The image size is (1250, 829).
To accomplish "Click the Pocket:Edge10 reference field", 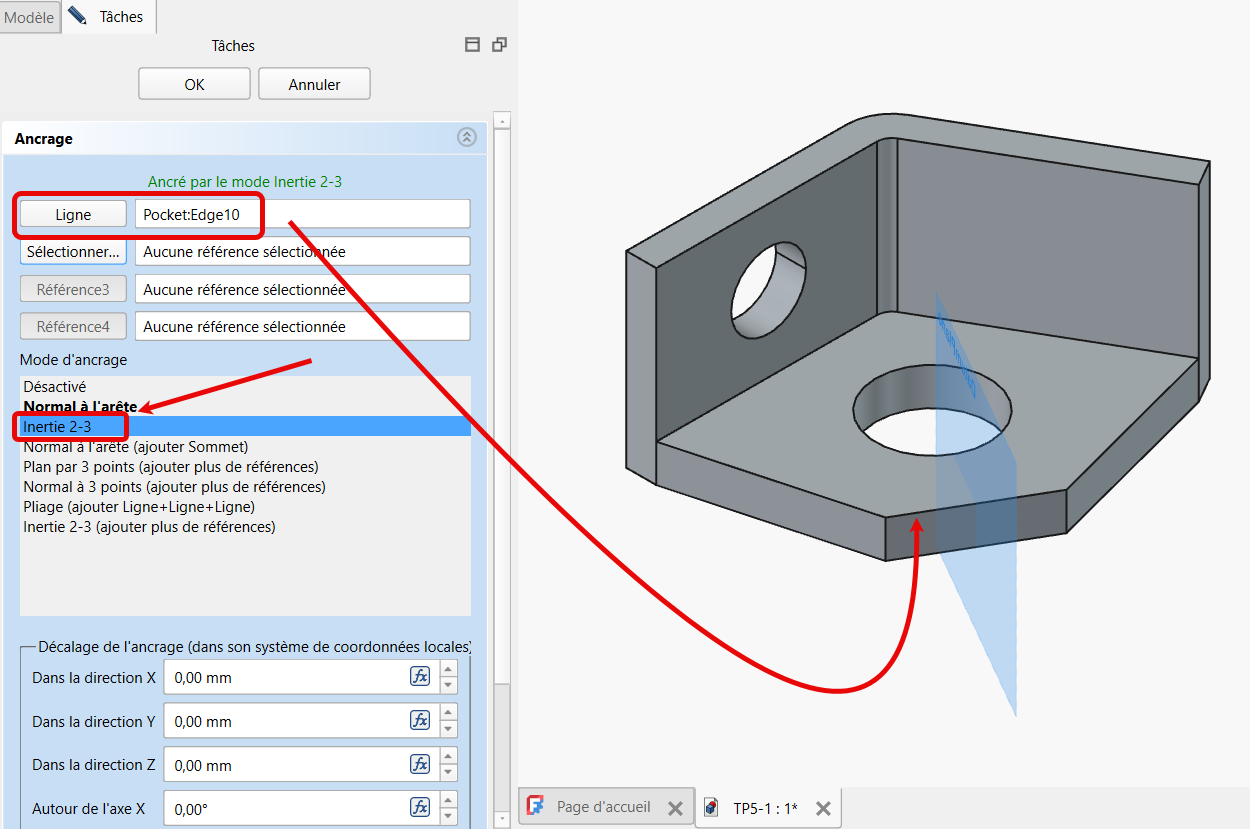I will click(x=302, y=214).
